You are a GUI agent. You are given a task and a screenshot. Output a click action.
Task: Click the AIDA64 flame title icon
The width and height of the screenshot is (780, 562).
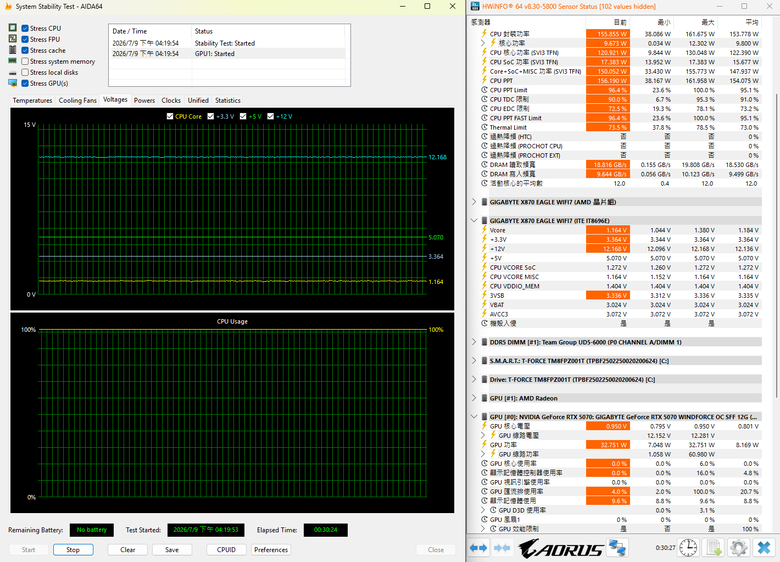pyautogui.click(x=7, y=6)
